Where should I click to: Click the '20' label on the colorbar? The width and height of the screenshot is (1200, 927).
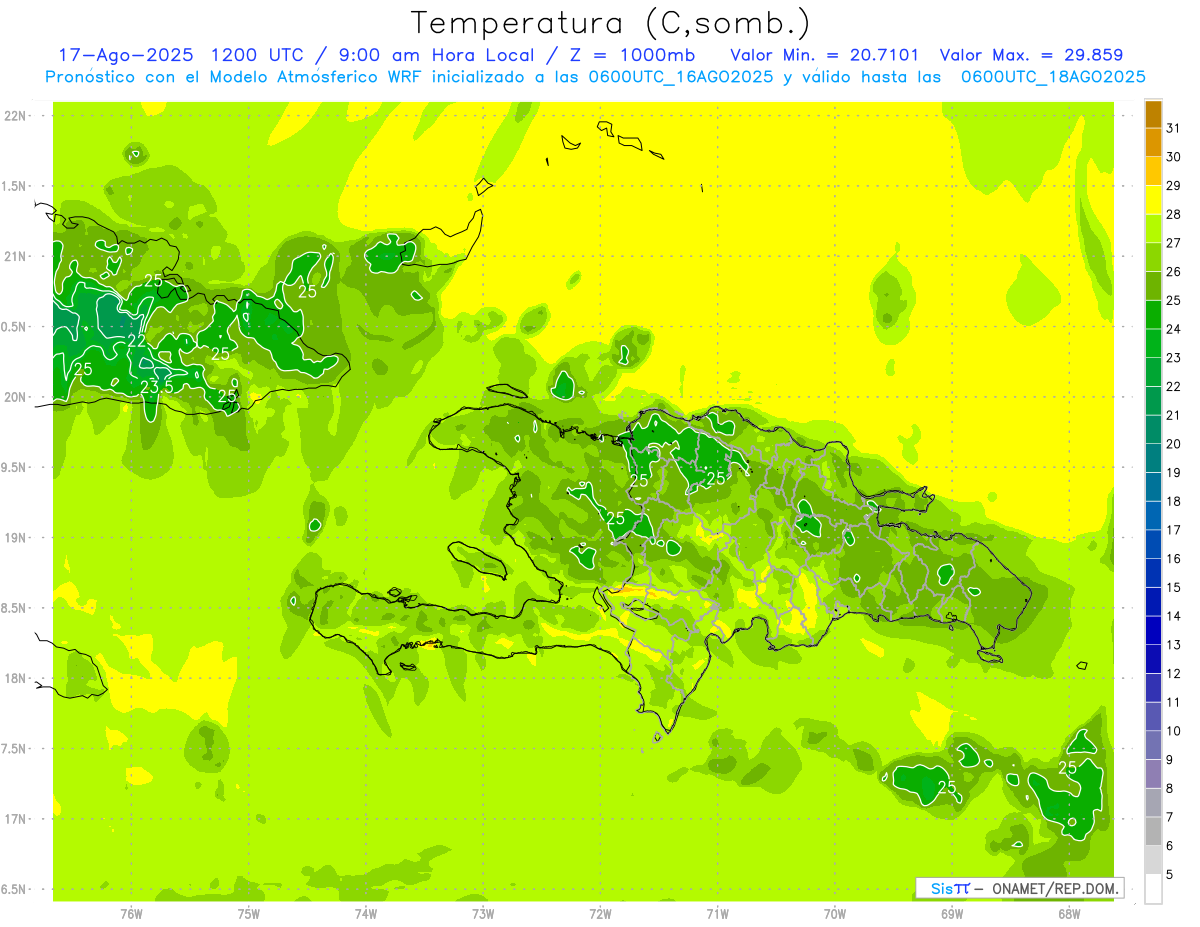(x=1174, y=444)
